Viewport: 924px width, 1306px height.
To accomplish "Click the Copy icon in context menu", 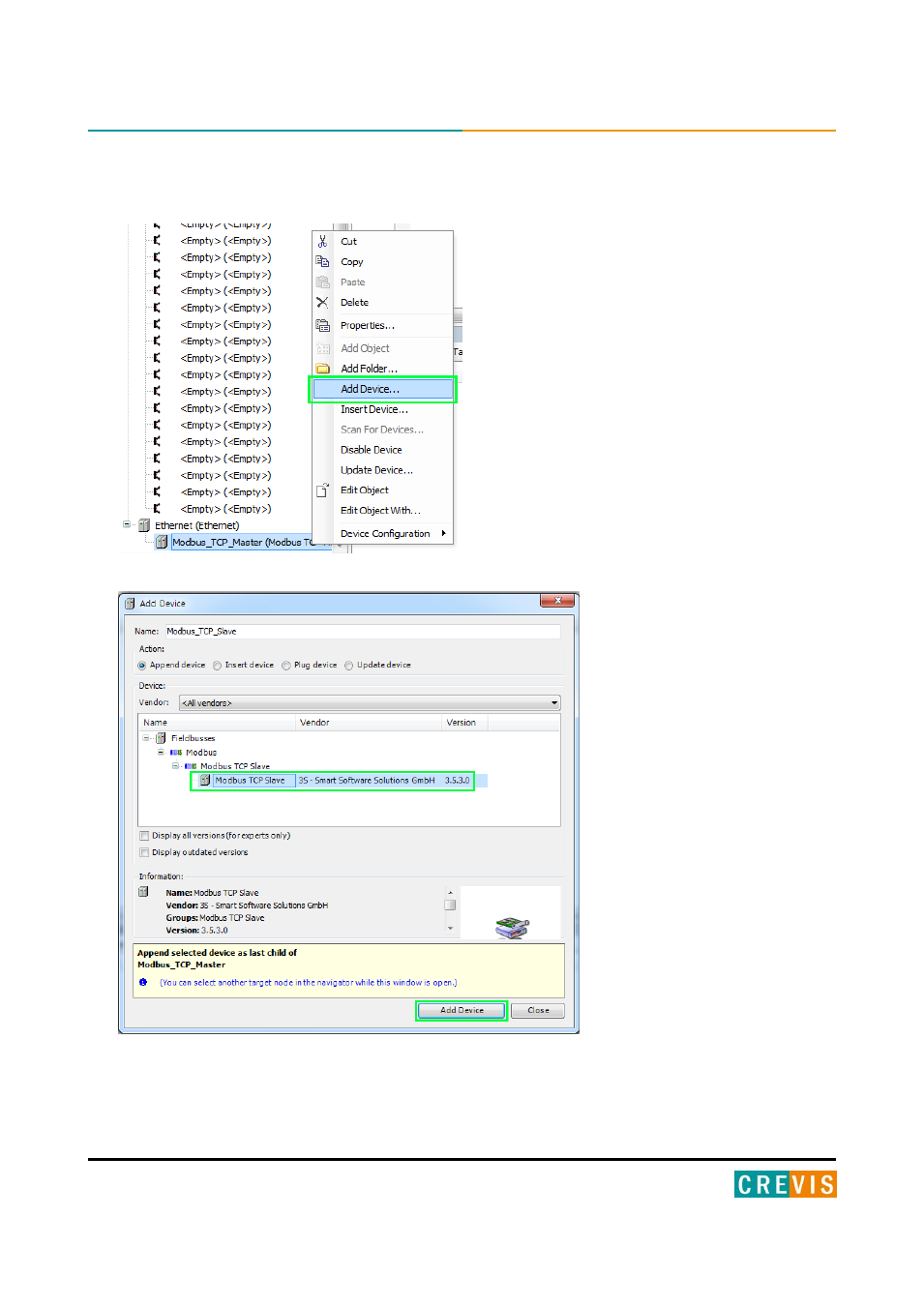I will click(x=322, y=261).
